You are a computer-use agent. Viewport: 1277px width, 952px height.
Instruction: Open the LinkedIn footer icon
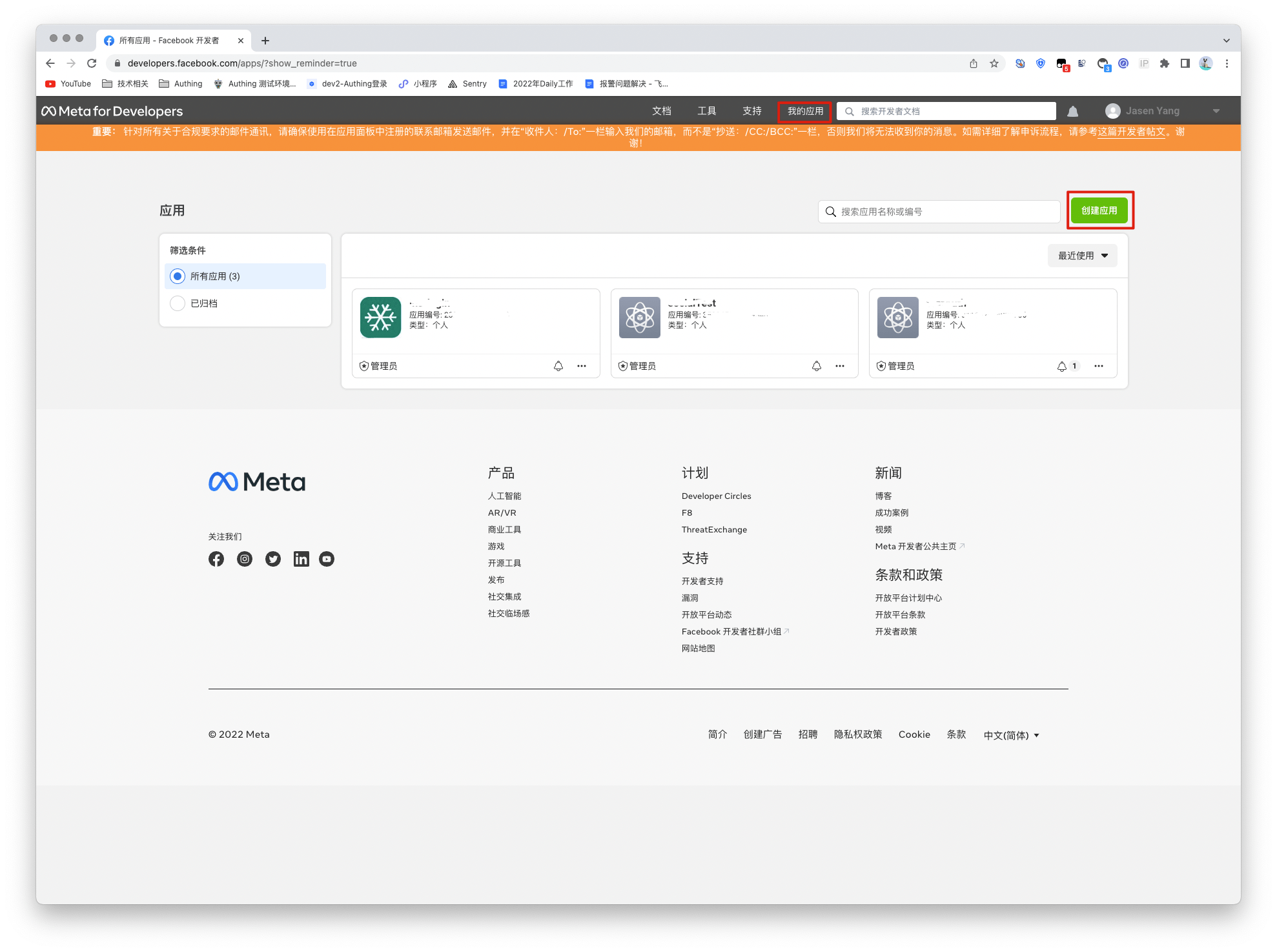[301, 559]
